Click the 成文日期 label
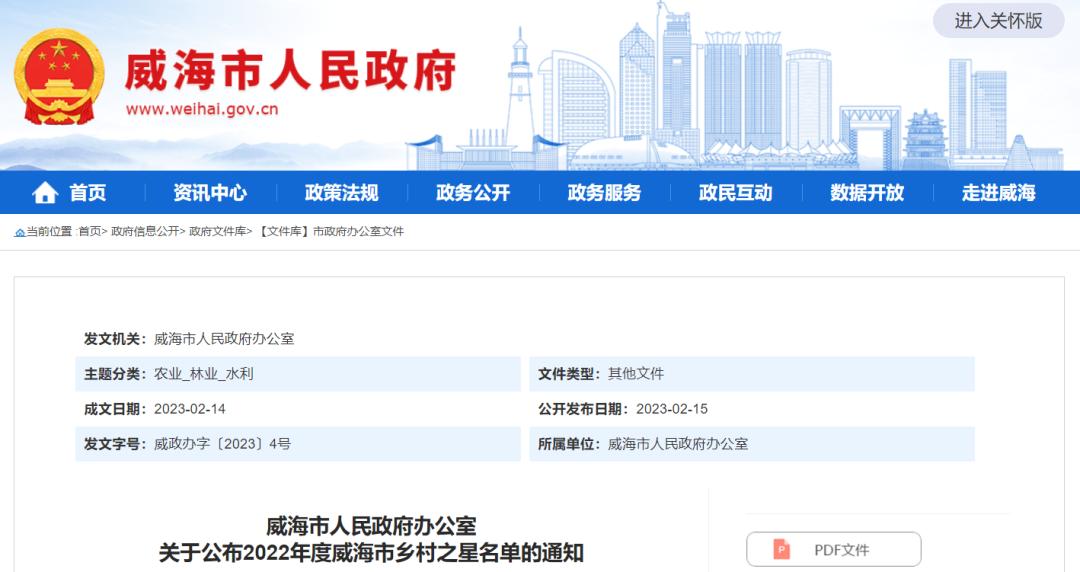The height and width of the screenshot is (572, 1080). click(x=115, y=409)
